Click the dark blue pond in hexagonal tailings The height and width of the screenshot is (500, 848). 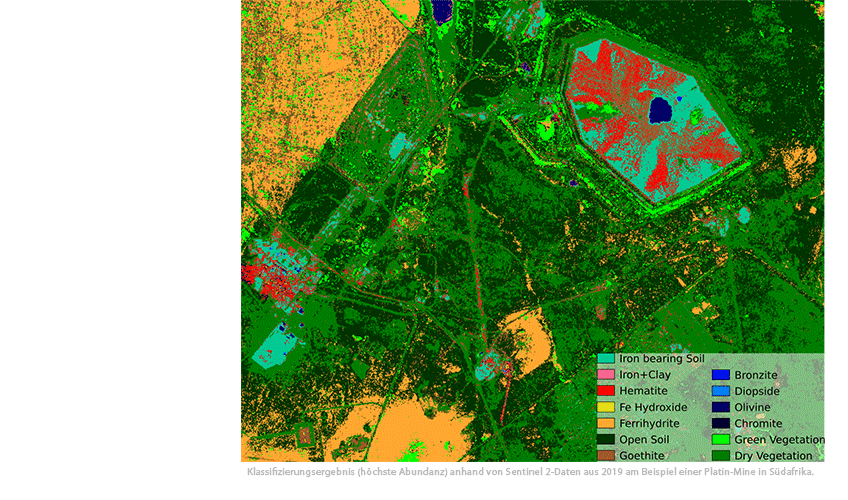click(x=660, y=110)
